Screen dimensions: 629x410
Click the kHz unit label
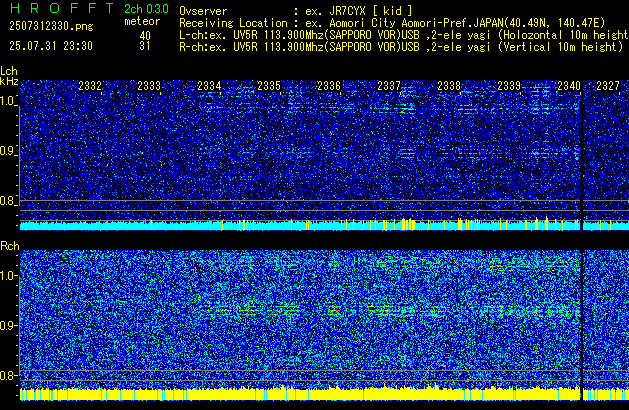9,81
